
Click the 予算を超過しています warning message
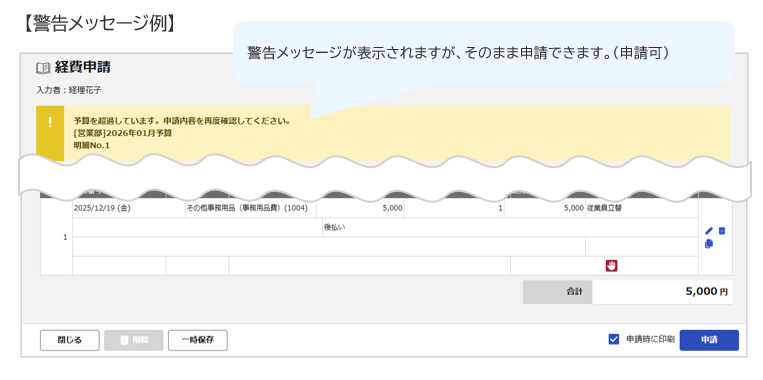coord(182,121)
